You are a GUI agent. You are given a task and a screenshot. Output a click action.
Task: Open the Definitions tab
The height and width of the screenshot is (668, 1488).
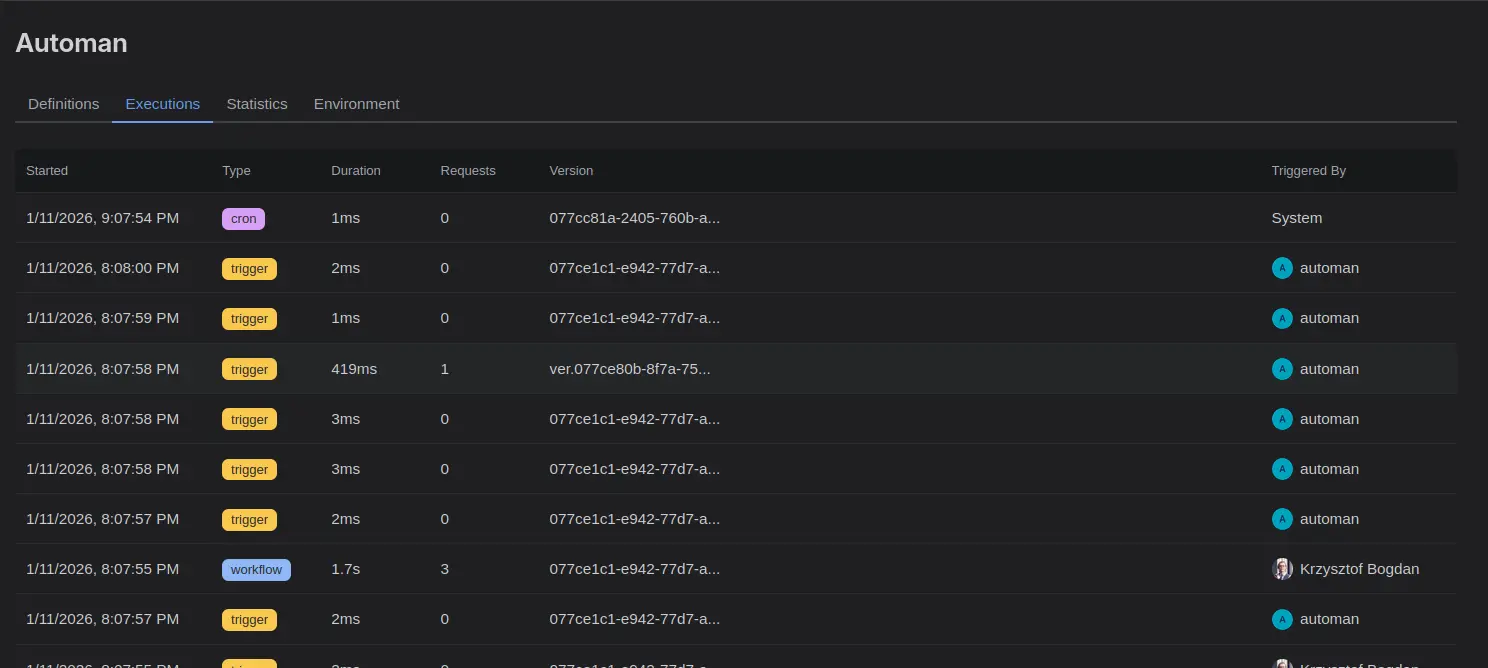pos(63,104)
